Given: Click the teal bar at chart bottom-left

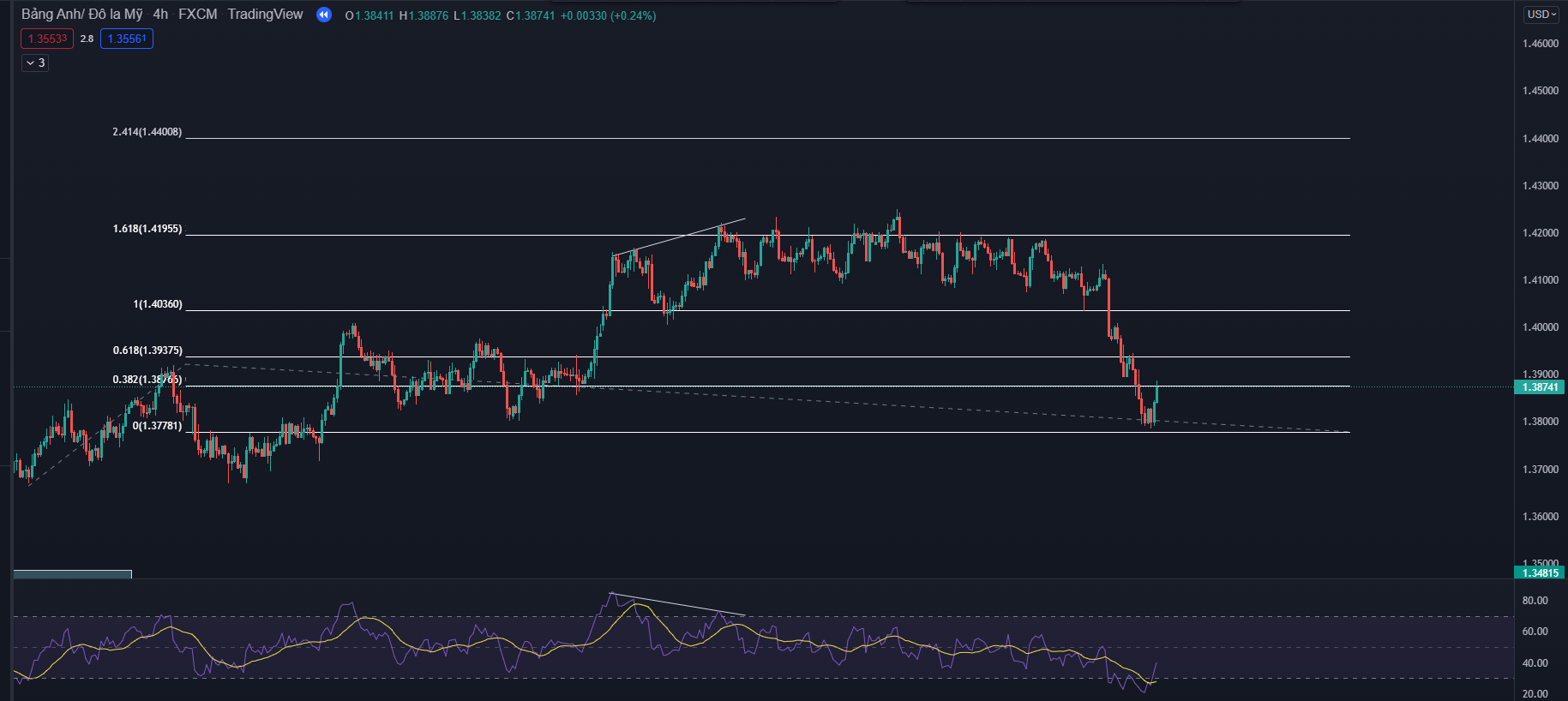Looking at the screenshot, I should click(73, 574).
